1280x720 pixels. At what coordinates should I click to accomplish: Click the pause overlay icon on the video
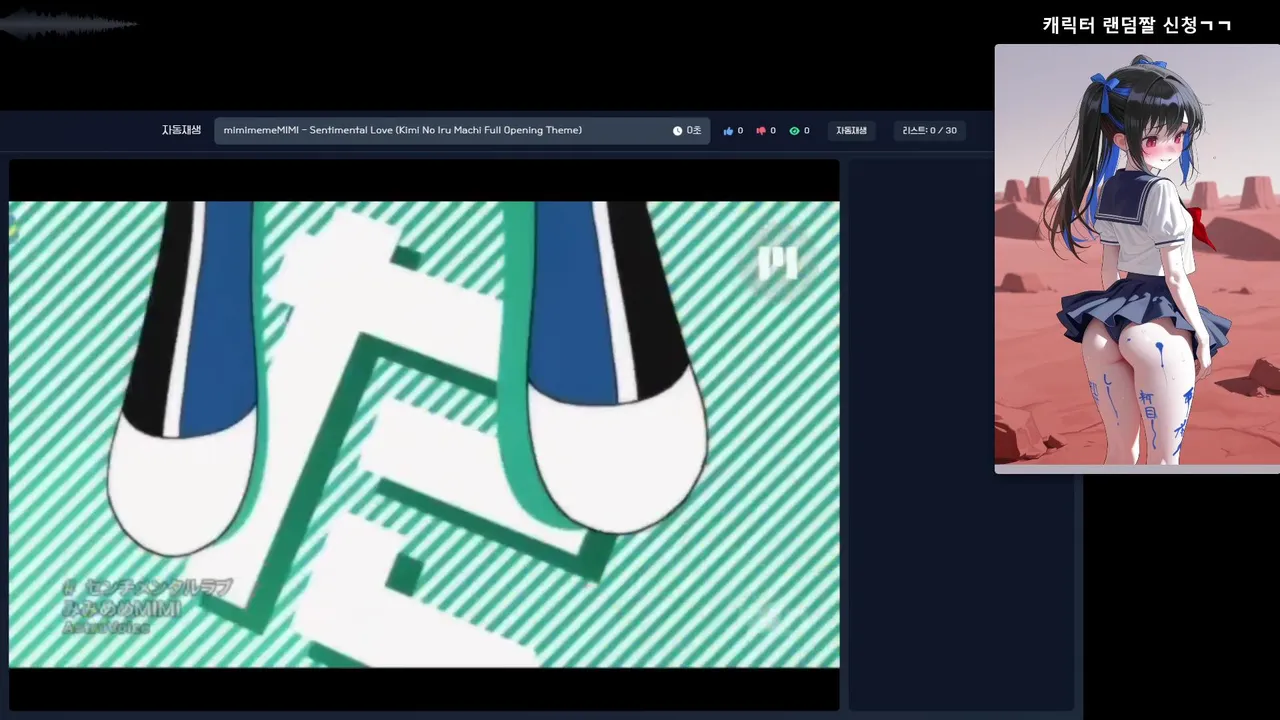pyautogui.click(x=778, y=263)
